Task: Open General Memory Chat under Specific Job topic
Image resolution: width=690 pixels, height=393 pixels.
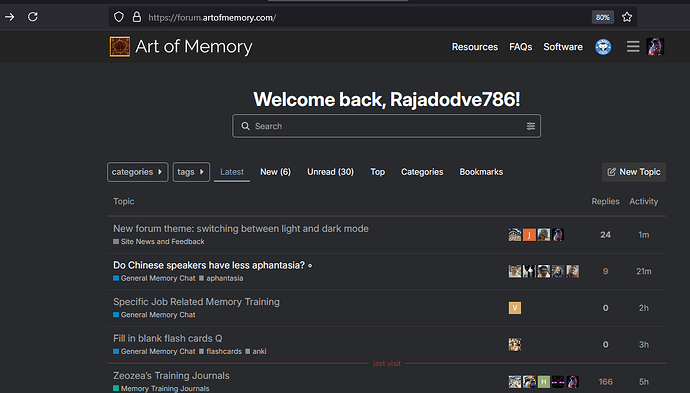Action: coord(154,315)
